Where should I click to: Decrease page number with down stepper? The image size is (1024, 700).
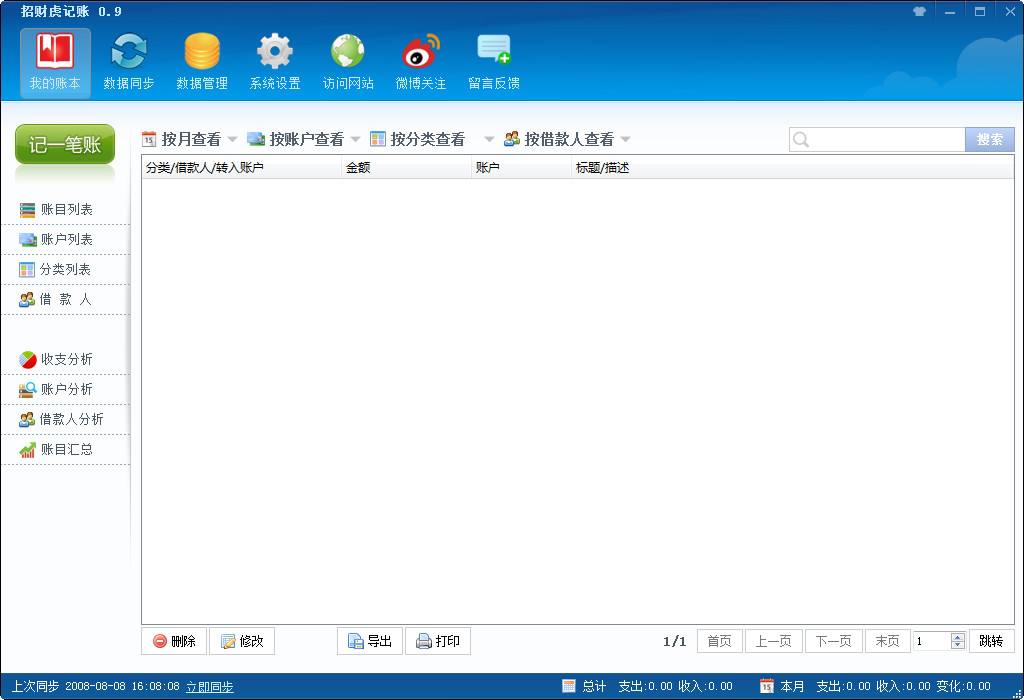pos(958,646)
